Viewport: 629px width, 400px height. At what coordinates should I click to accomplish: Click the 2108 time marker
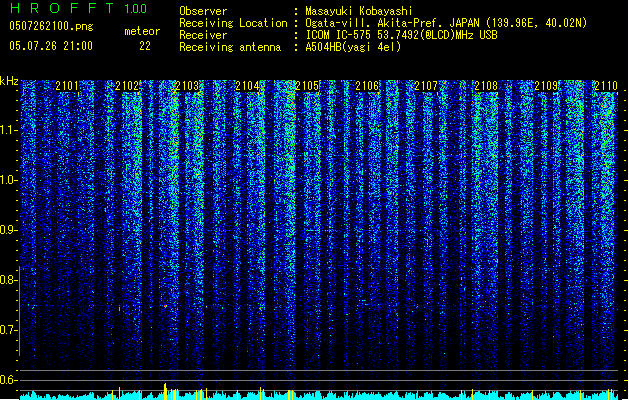point(486,86)
